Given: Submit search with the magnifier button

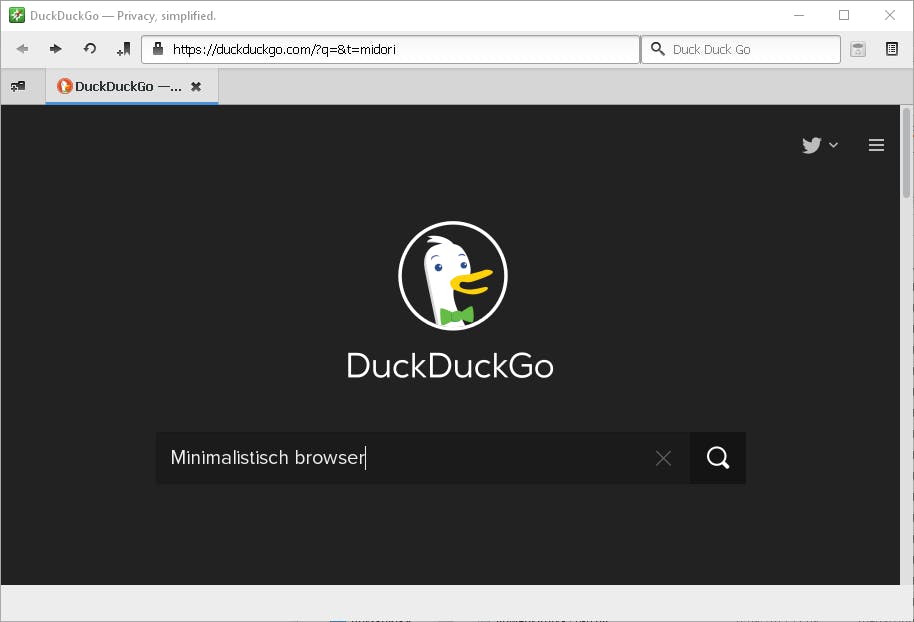Looking at the screenshot, I should pos(718,458).
